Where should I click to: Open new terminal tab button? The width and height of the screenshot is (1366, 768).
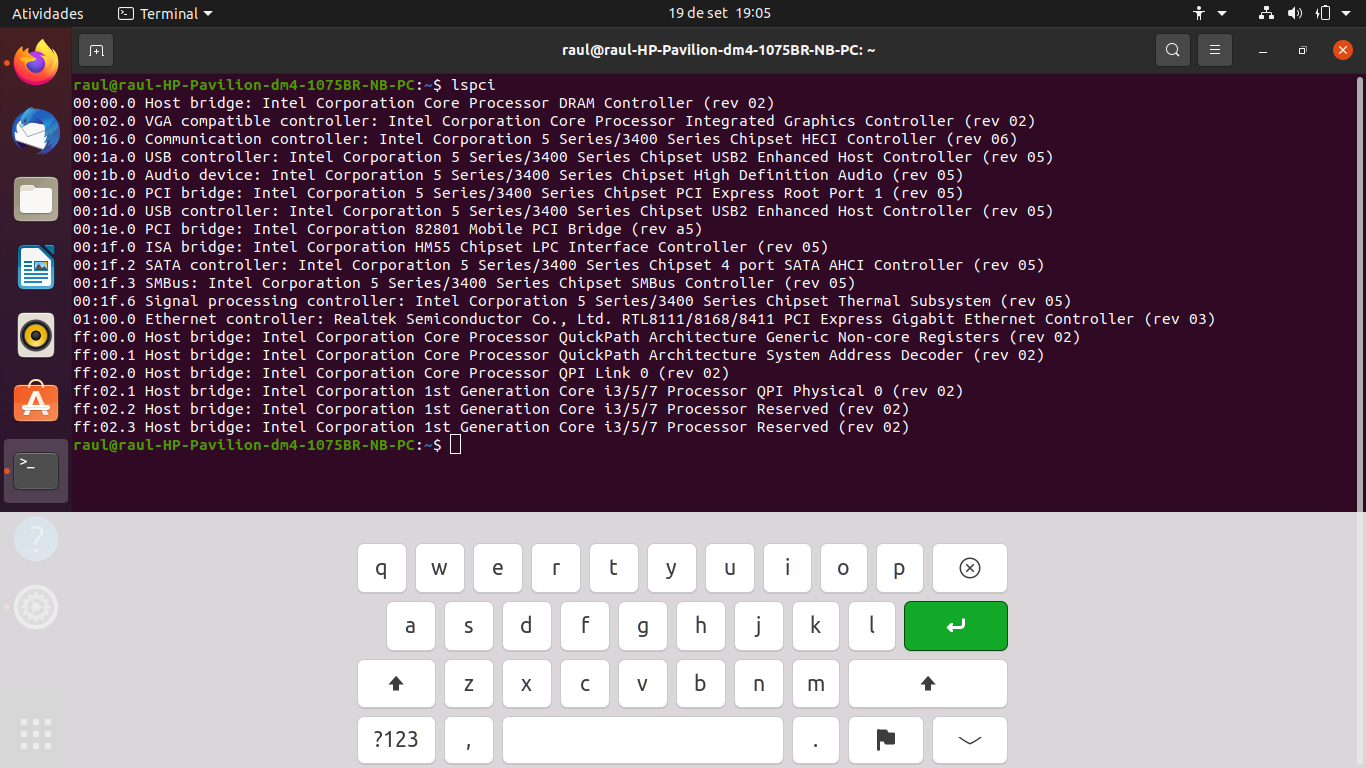tap(96, 50)
